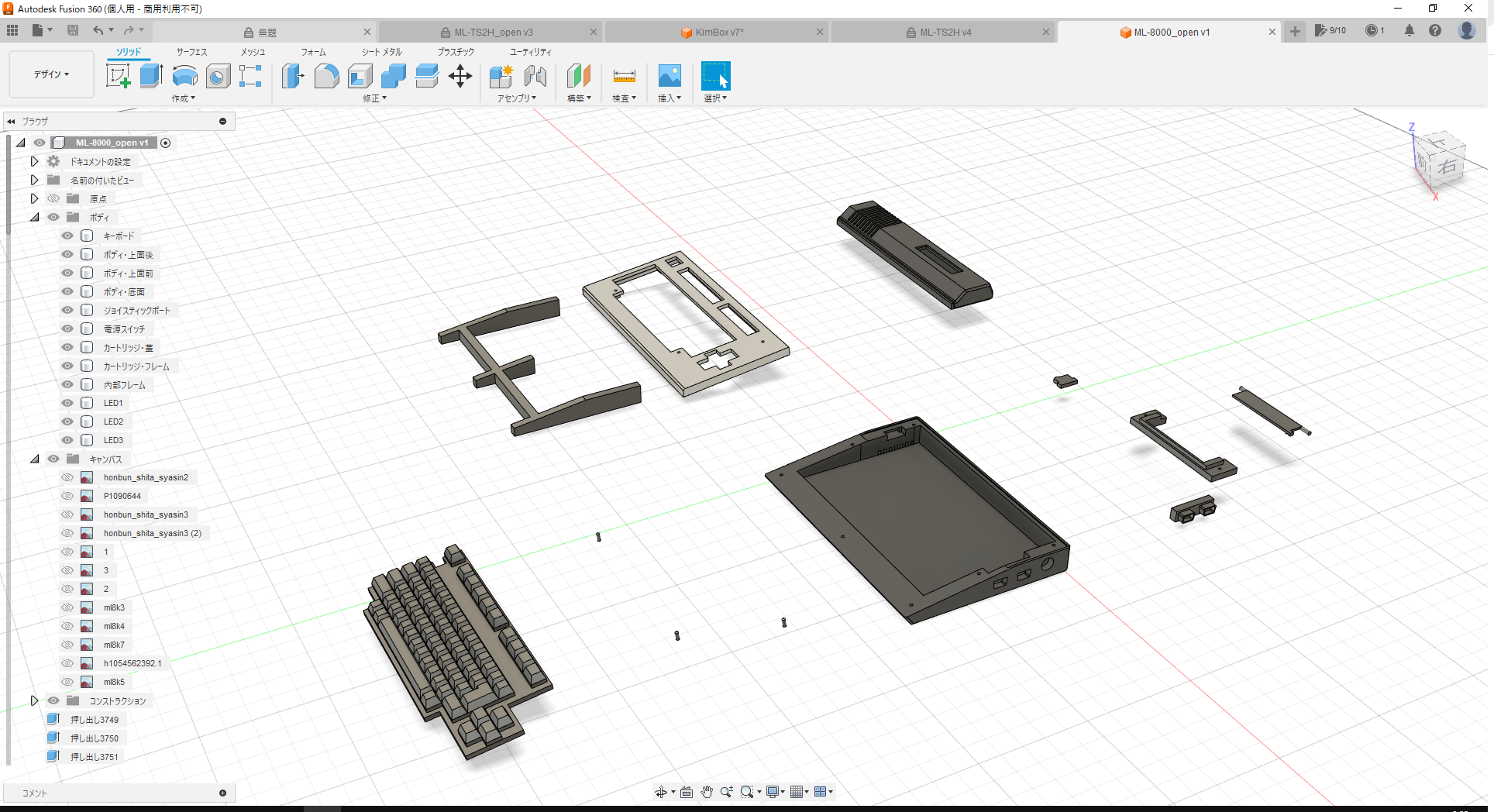Hide the キーボード body with its eye toggle
Viewport: 1494px width, 812px height.
[x=67, y=236]
